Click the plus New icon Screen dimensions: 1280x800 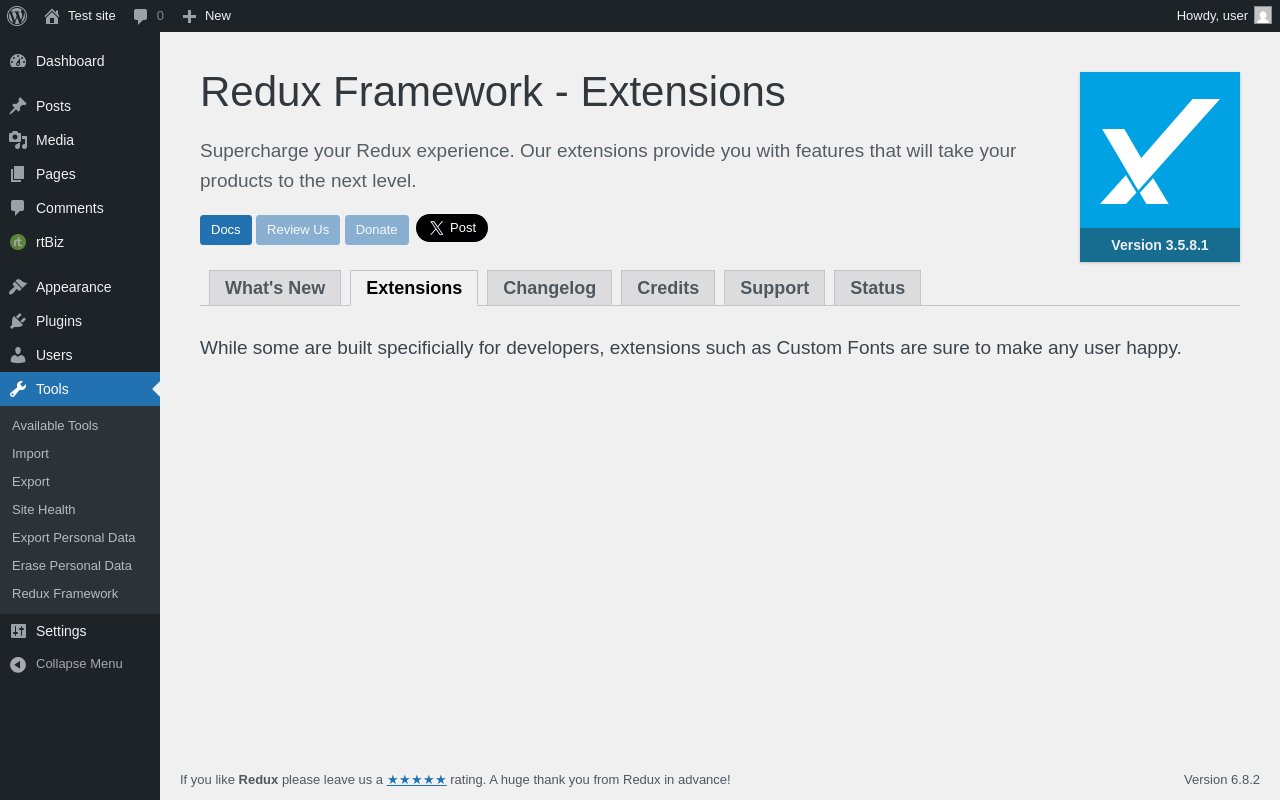pyautogui.click(x=189, y=16)
